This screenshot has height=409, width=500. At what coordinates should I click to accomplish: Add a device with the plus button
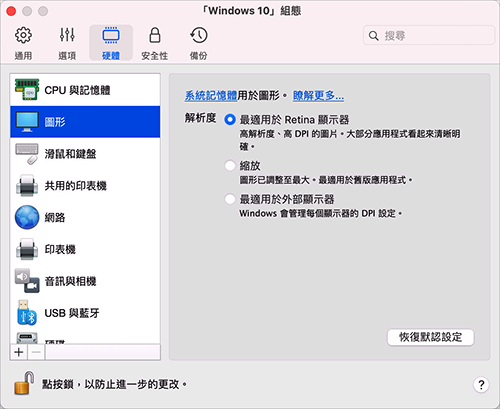tap(19, 352)
